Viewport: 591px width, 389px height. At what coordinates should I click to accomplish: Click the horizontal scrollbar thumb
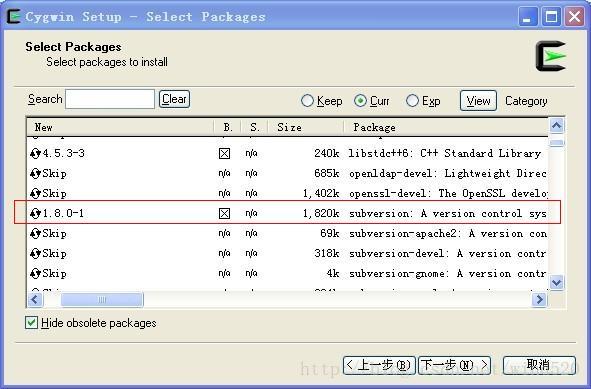coord(102,300)
